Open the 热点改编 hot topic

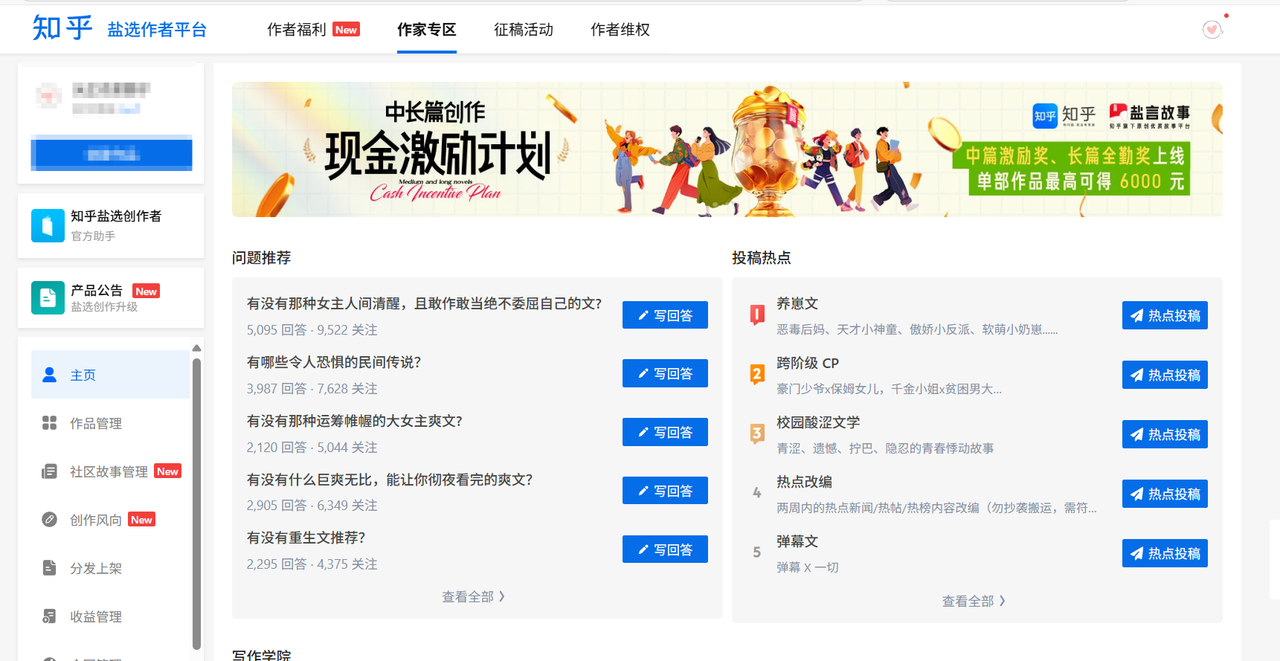804,481
